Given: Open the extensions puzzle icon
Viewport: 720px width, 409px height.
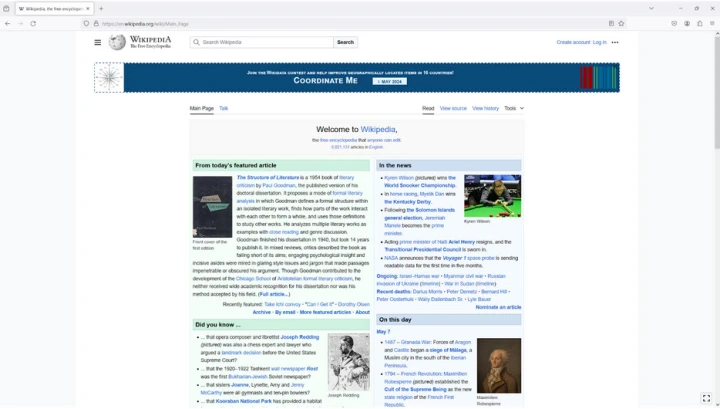Looking at the screenshot, I should [700, 23].
